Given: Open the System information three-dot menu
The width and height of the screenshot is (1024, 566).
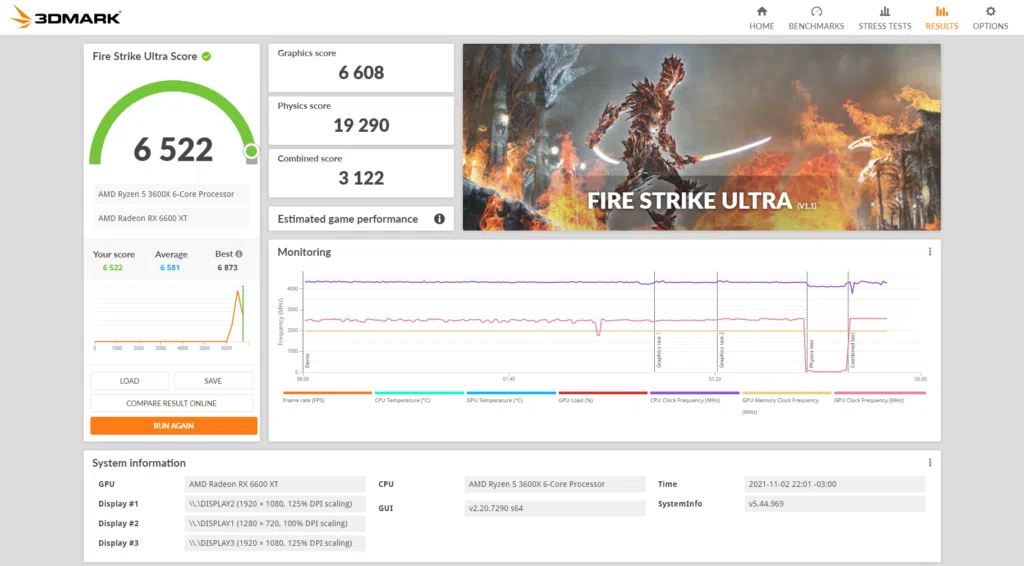Looking at the screenshot, I should (x=930, y=463).
